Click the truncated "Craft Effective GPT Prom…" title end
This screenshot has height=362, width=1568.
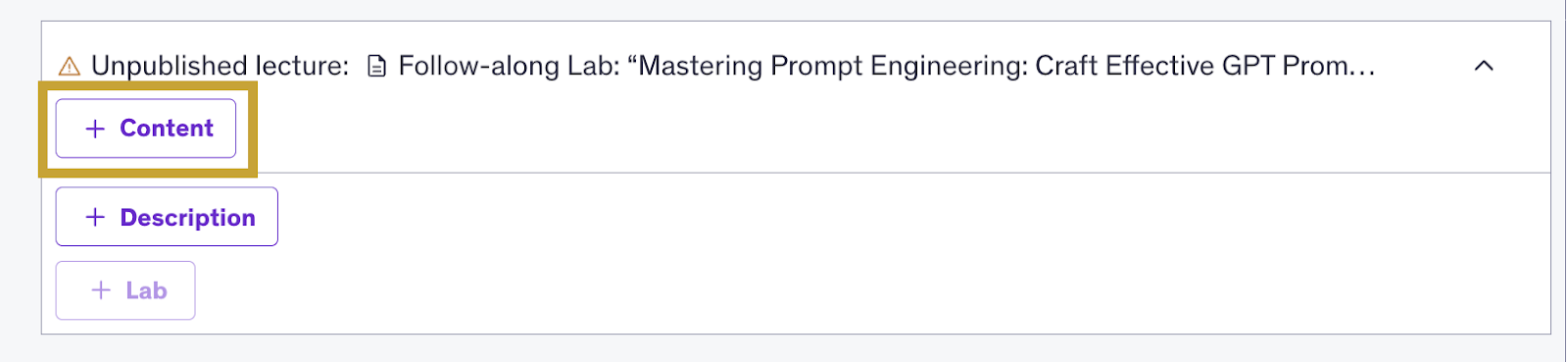1205,66
